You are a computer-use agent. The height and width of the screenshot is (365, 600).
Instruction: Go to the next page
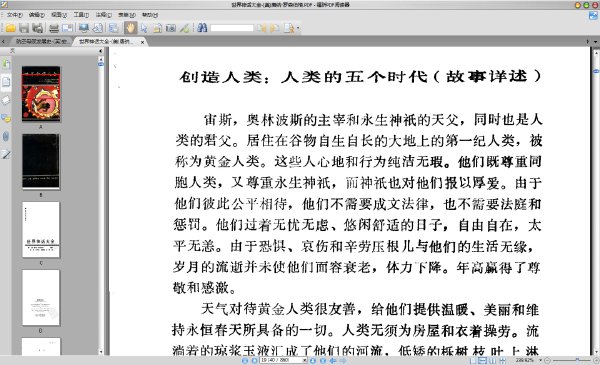tap(313, 360)
